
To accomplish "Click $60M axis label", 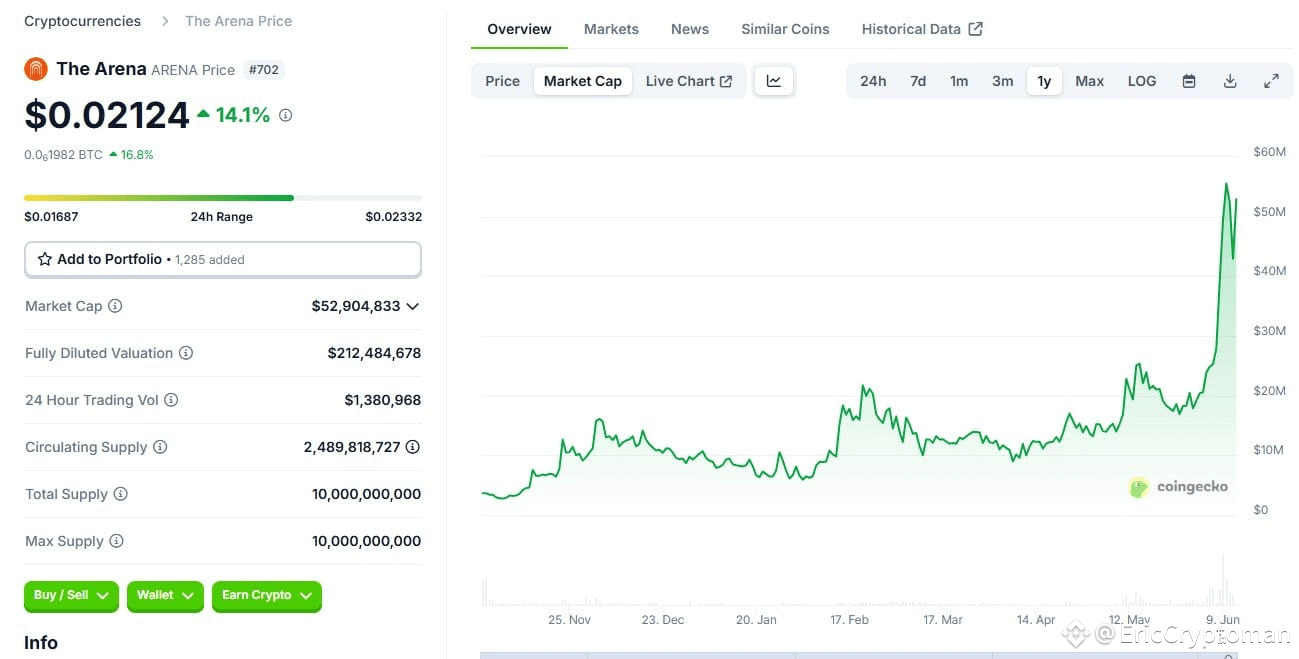I will (1269, 152).
